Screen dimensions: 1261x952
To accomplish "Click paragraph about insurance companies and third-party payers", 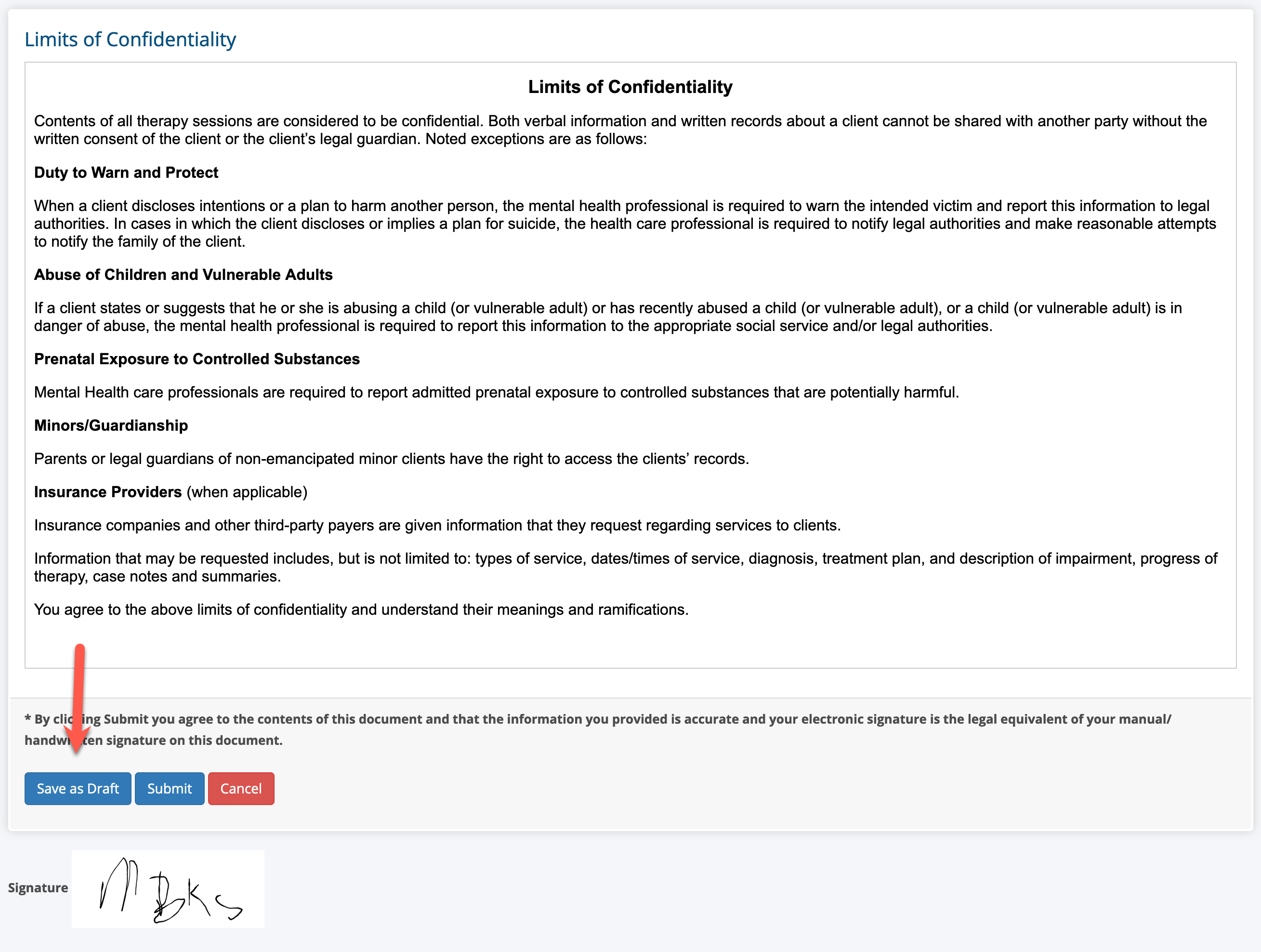I will tap(437, 525).
